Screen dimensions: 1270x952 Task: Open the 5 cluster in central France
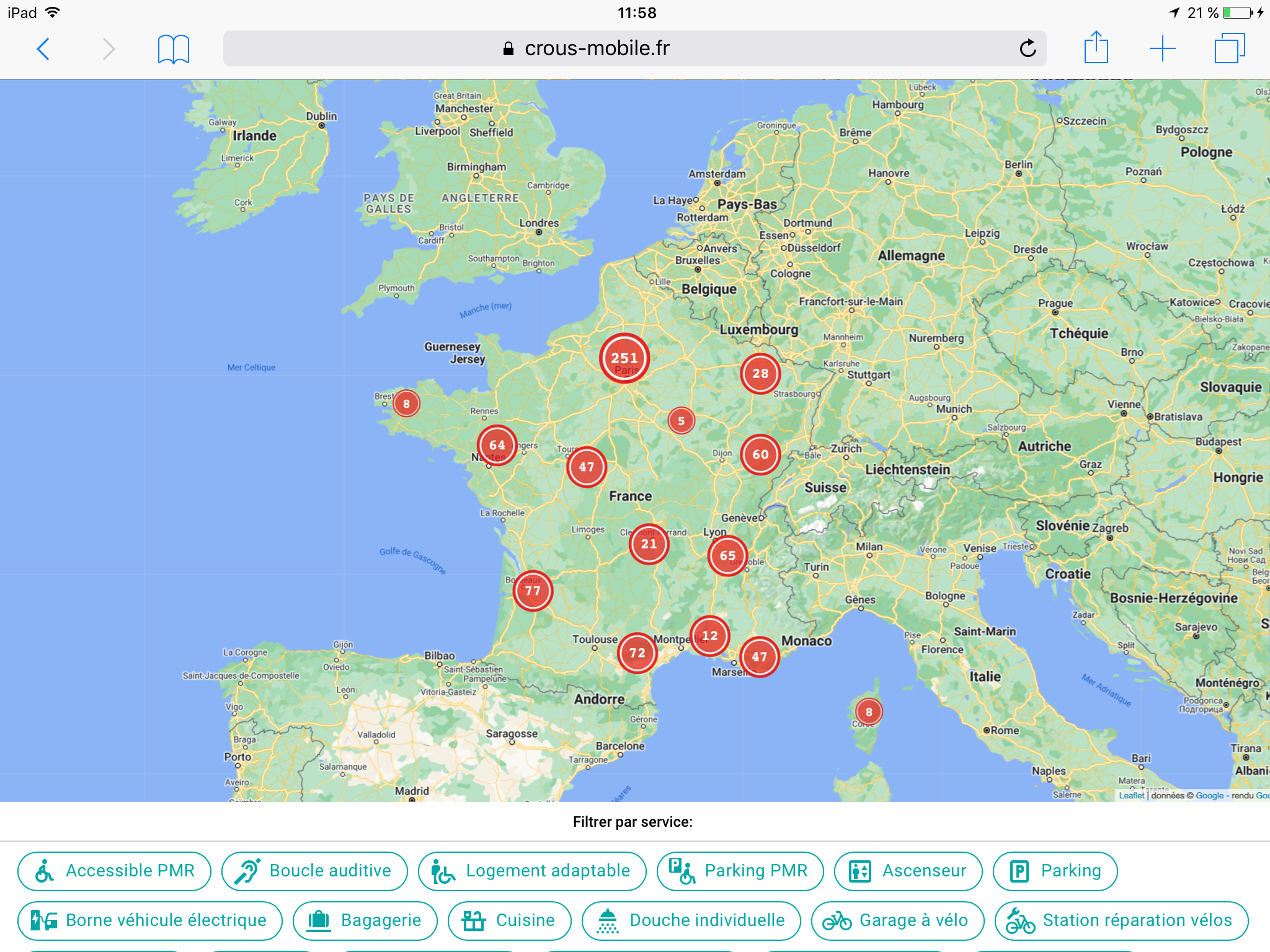[682, 421]
